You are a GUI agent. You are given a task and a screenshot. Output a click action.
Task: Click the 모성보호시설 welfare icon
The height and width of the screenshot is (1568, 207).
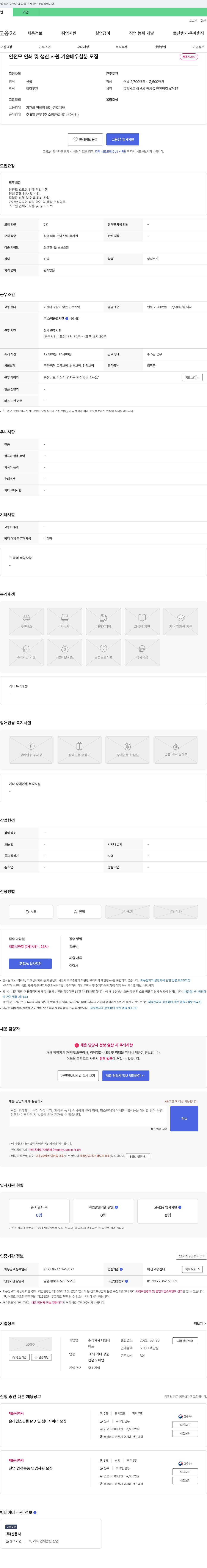pyautogui.click(x=103, y=652)
